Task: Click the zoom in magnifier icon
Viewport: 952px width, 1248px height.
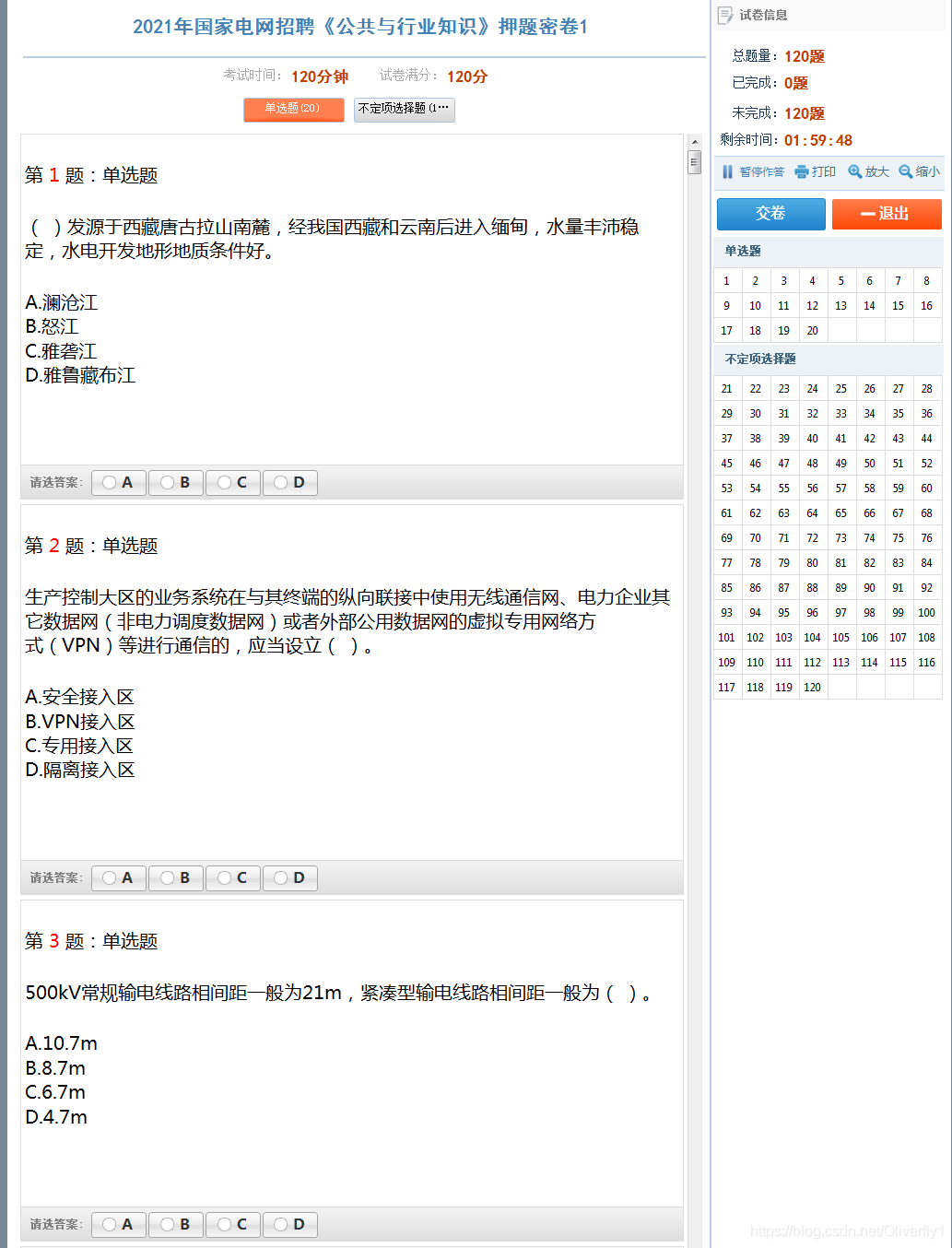Action: (855, 171)
